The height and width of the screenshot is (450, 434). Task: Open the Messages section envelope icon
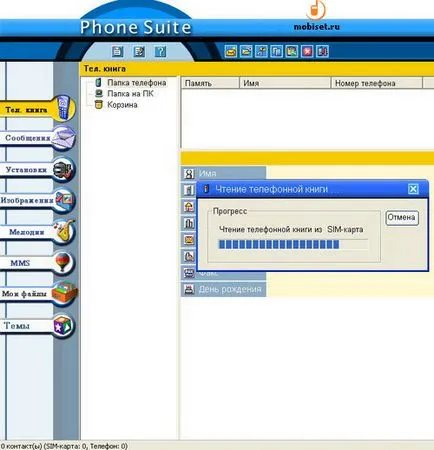pos(65,137)
